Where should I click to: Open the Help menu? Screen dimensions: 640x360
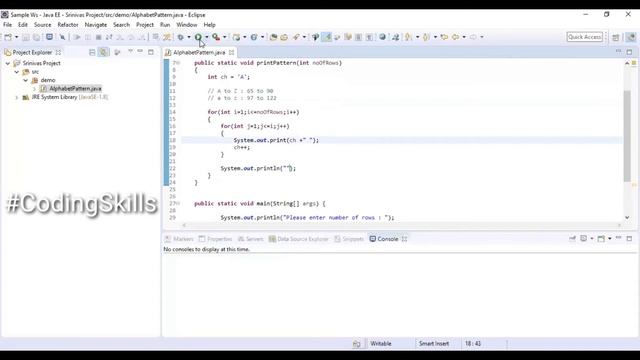(x=209, y=25)
